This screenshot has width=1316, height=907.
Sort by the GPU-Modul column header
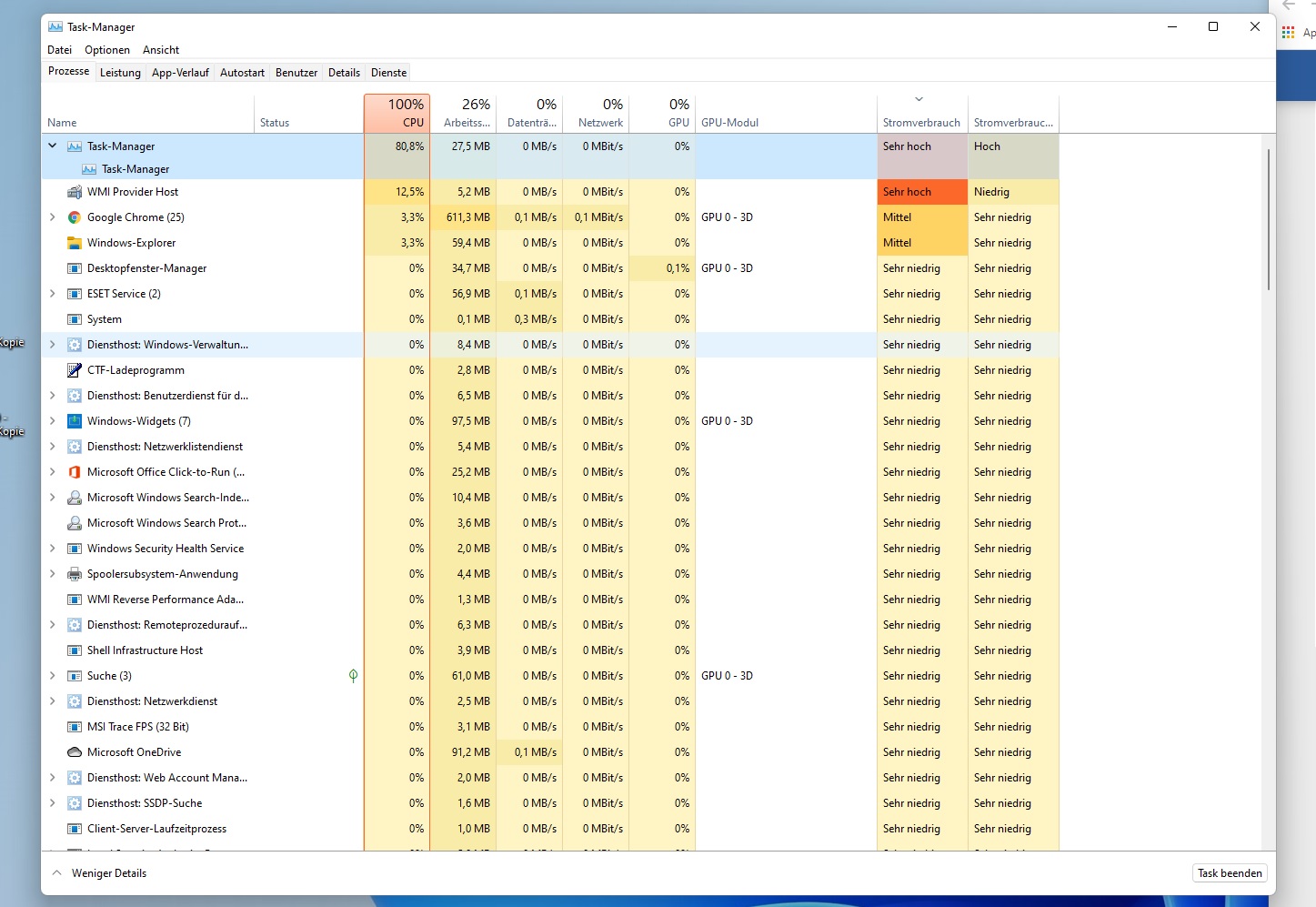786,114
